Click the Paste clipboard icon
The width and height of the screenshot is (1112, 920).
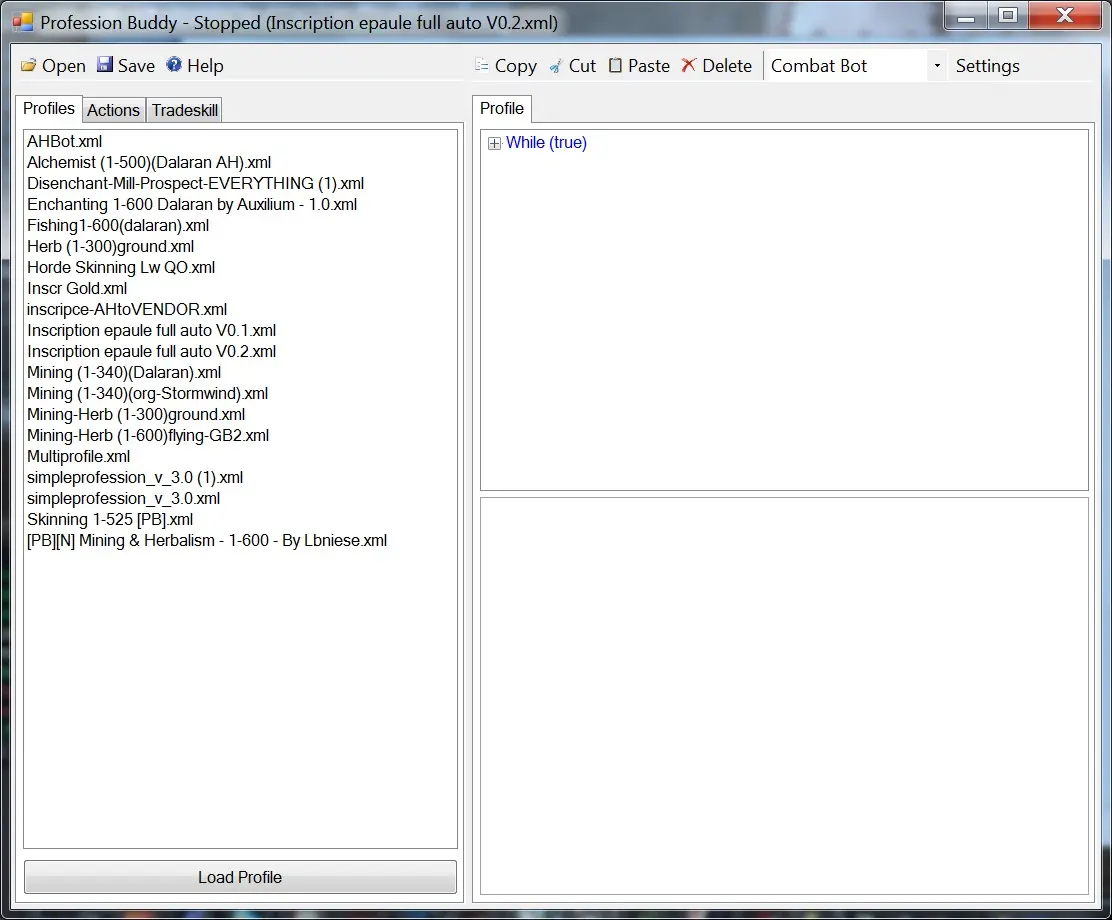[x=616, y=65]
